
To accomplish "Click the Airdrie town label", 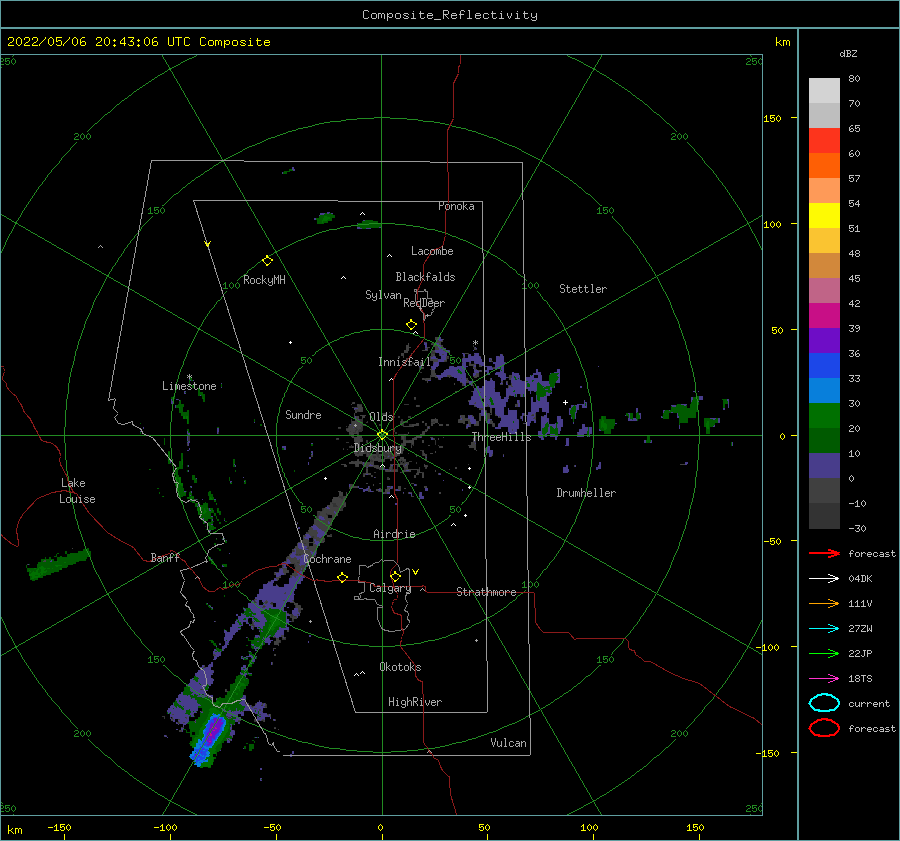I will [x=394, y=534].
